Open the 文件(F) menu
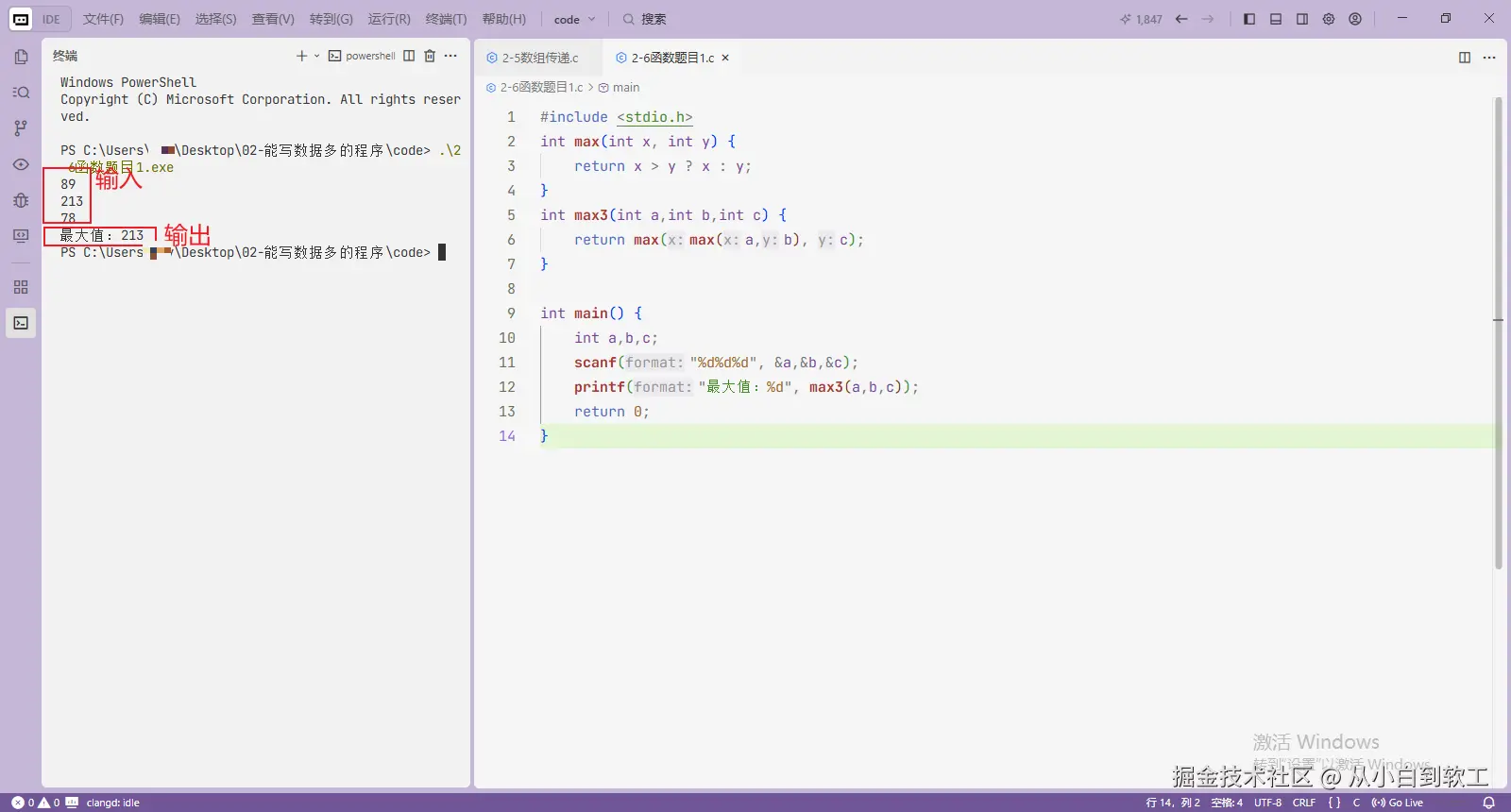The image size is (1511, 812). point(103,19)
